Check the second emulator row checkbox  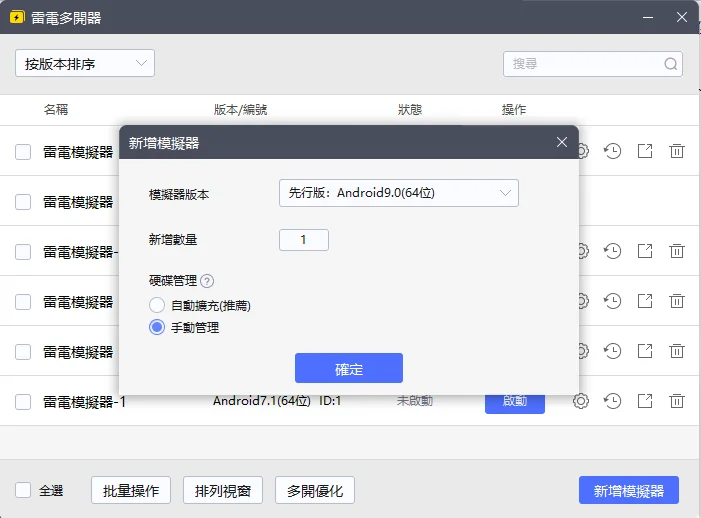pyautogui.click(x=23, y=202)
